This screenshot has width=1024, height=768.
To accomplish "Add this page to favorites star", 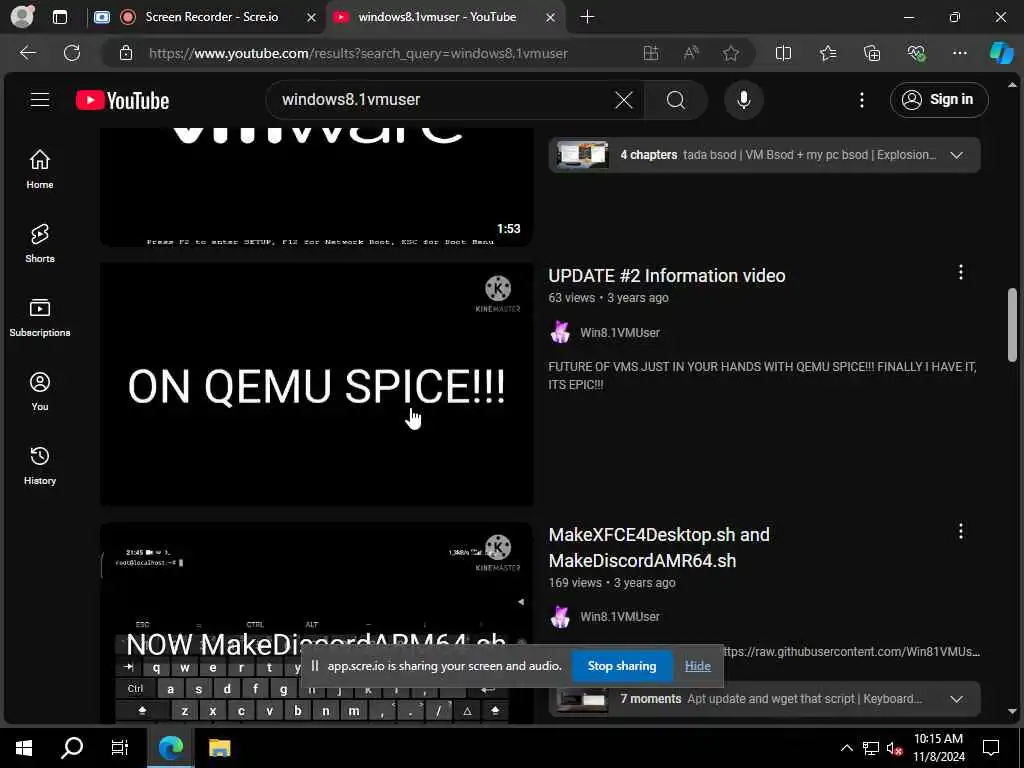I will pos(731,54).
